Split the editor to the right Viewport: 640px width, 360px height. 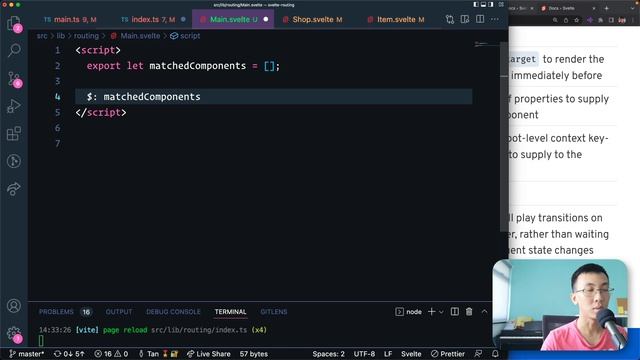[480, 20]
